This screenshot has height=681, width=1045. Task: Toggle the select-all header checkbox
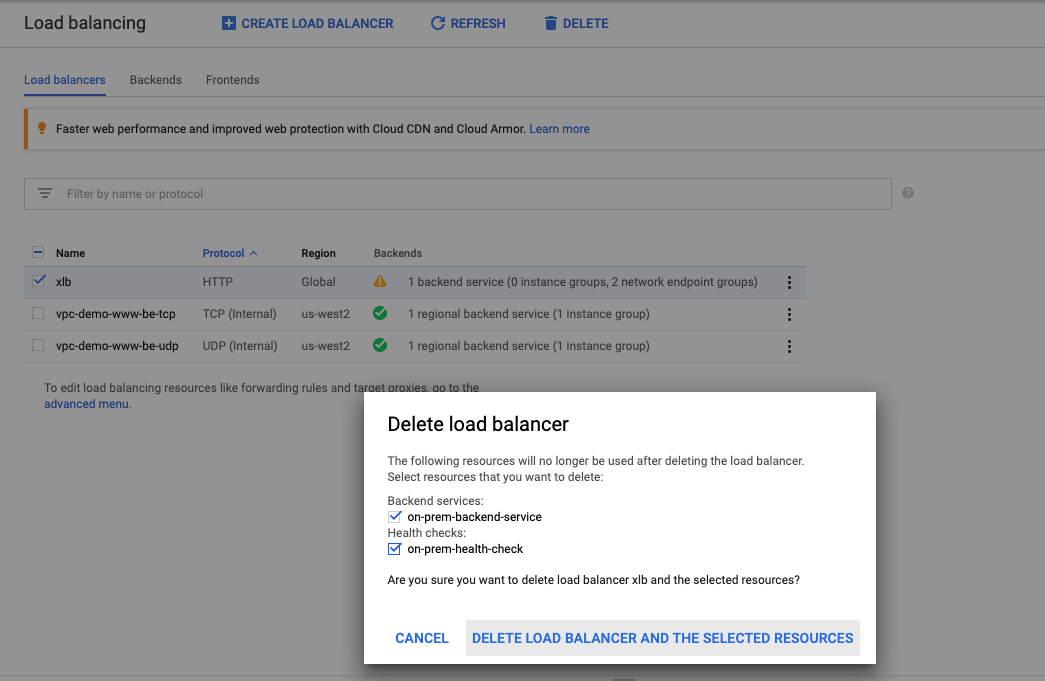[38, 253]
